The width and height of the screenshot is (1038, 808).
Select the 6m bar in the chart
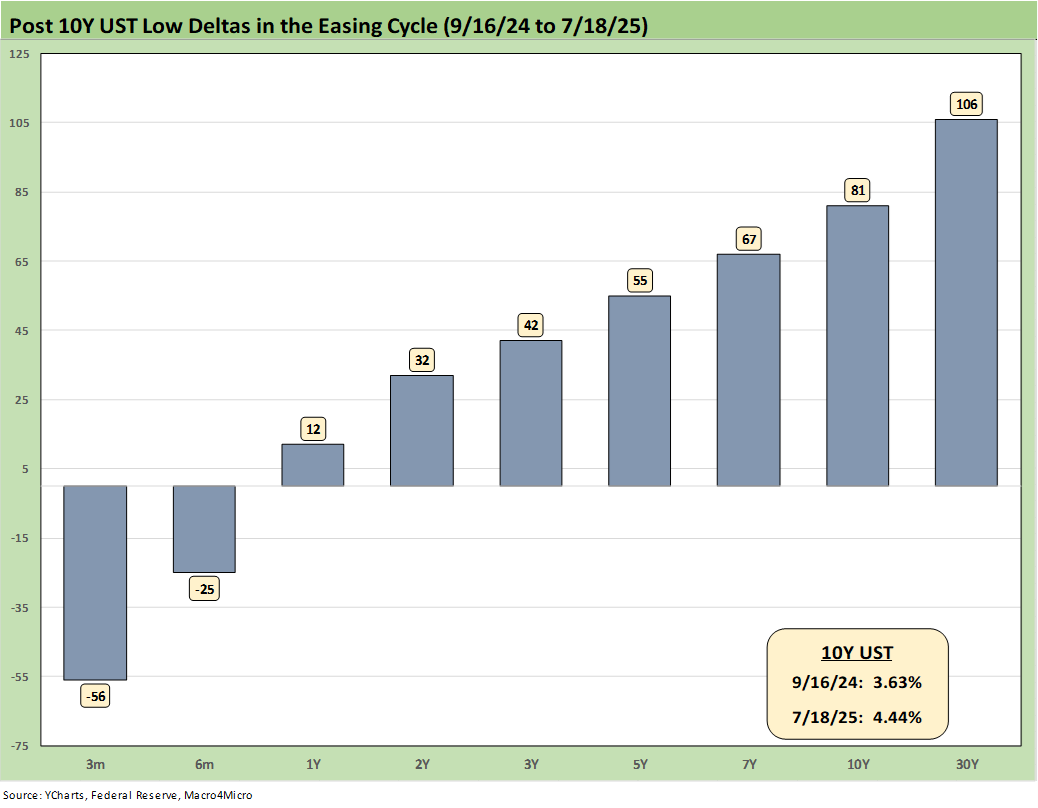point(204,529)
